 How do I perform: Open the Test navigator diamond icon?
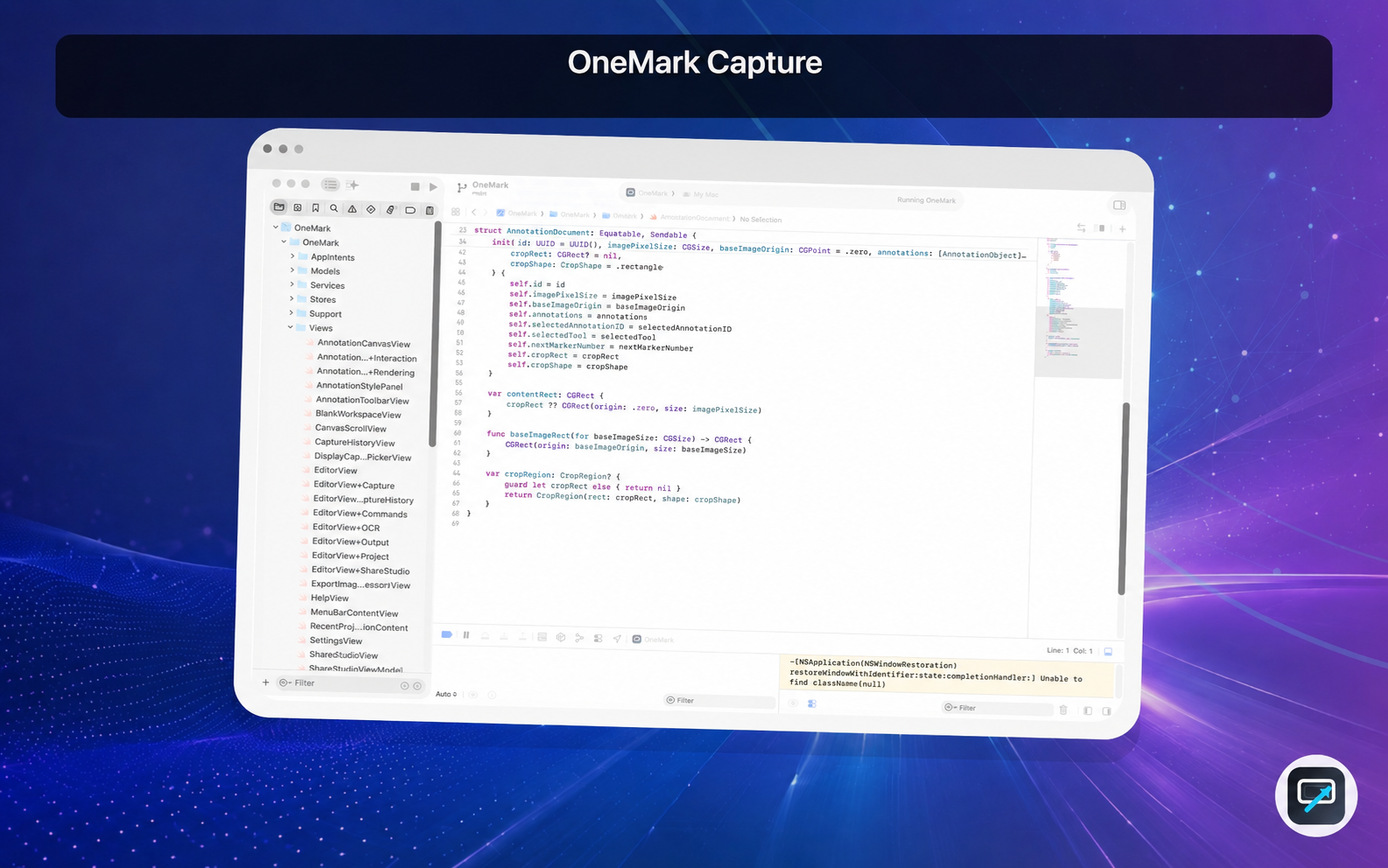371,209
